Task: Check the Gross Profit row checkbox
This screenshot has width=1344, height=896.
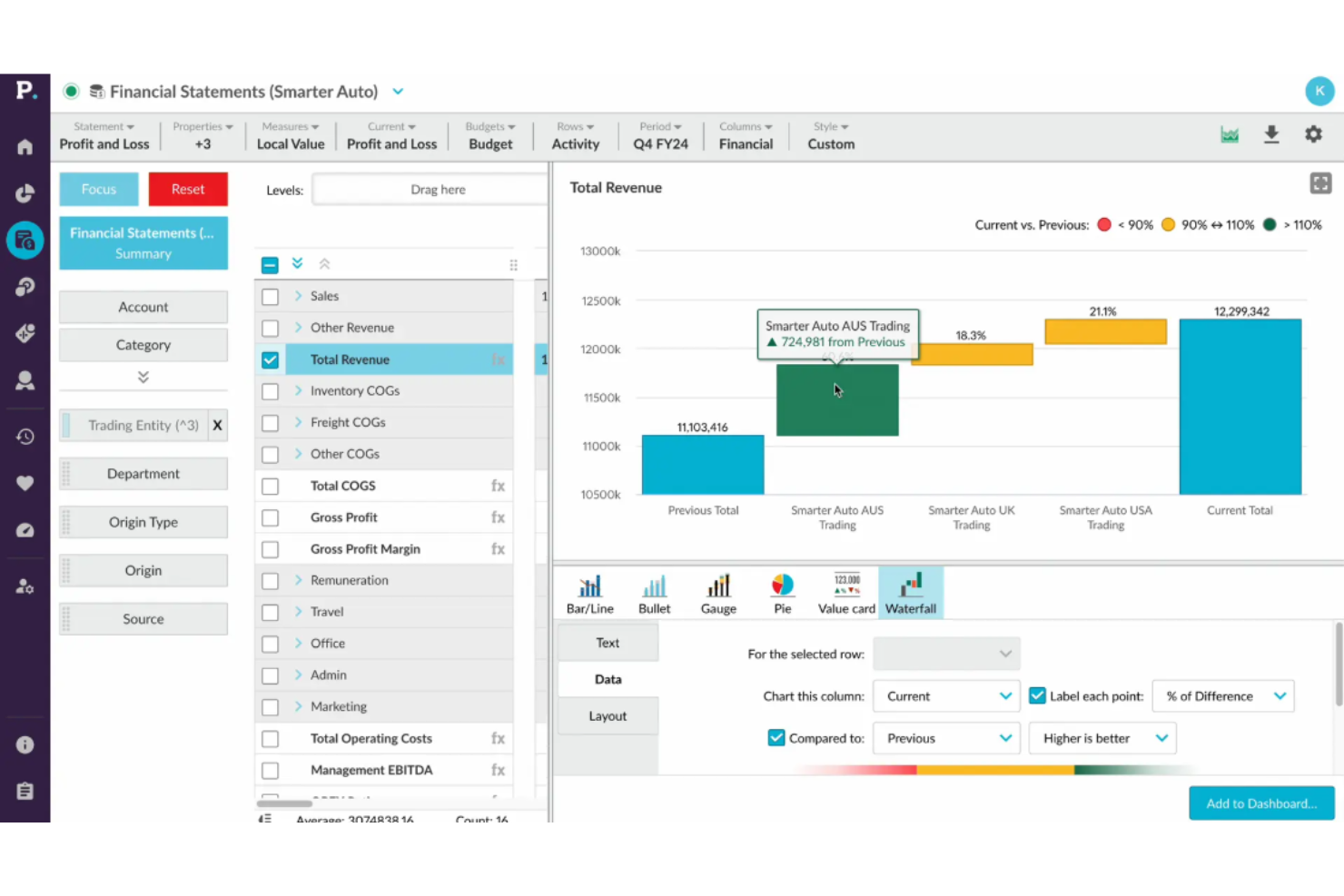Action: 270,517
